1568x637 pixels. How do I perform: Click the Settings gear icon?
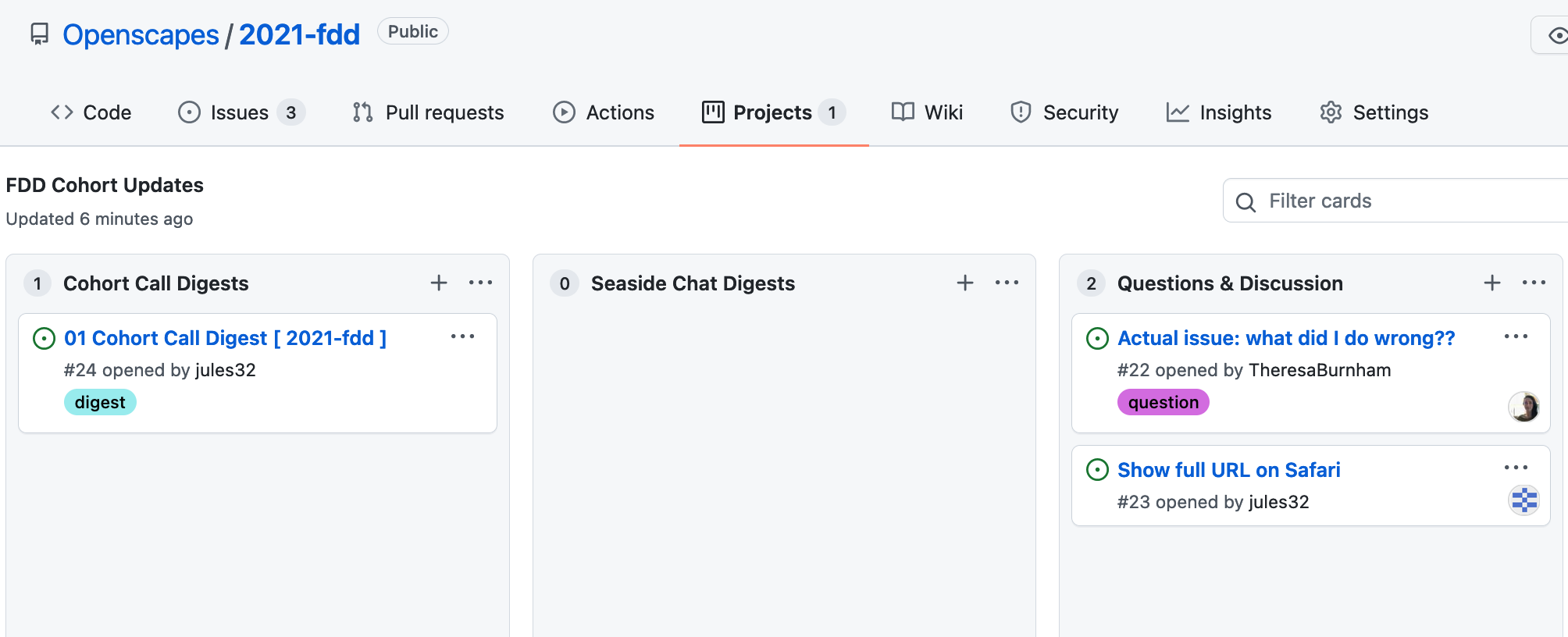click(x=1330, y=112)
